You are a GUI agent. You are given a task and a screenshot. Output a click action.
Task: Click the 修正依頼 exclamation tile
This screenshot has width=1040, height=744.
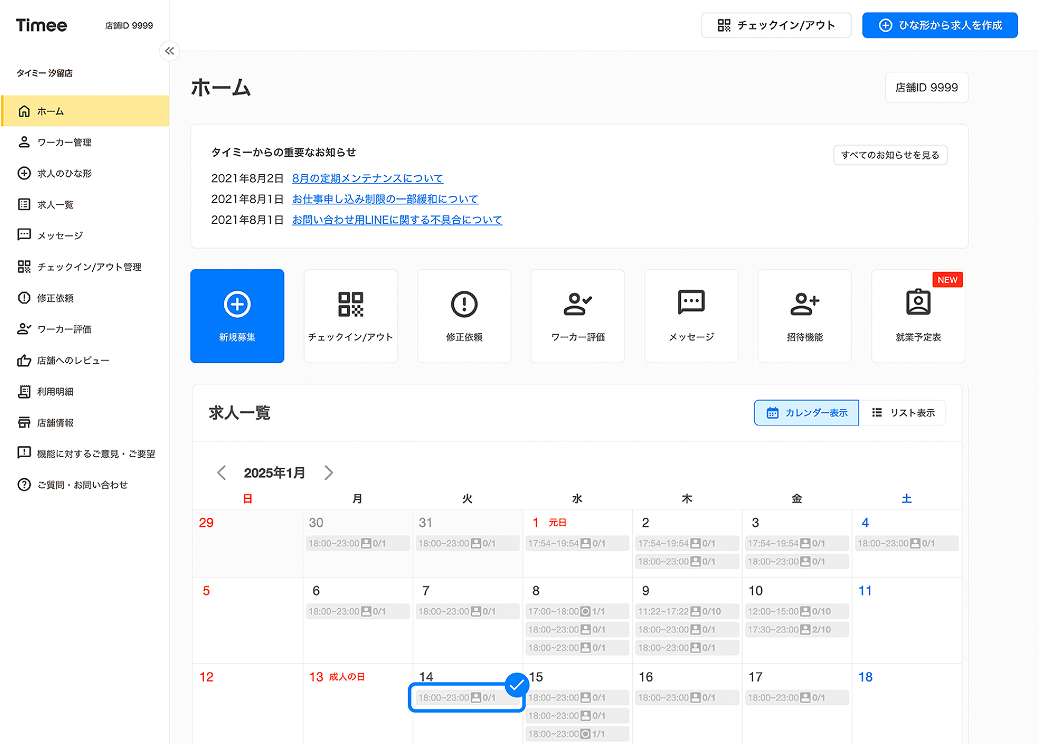464,316
